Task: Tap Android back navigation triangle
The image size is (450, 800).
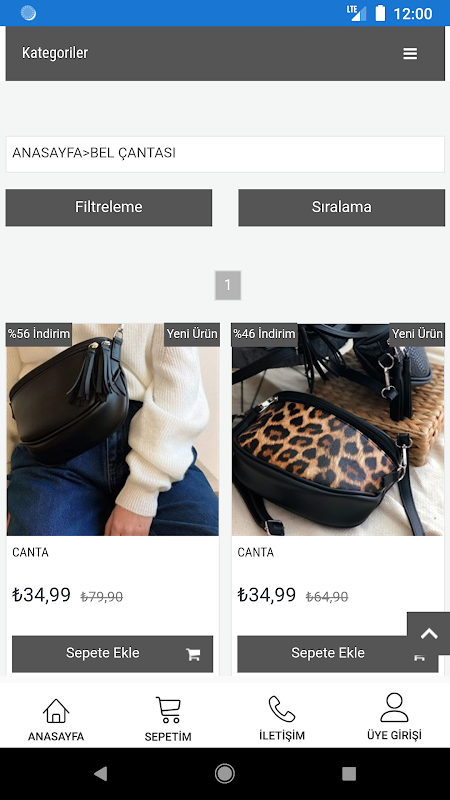Action: [x=101, y=774]
